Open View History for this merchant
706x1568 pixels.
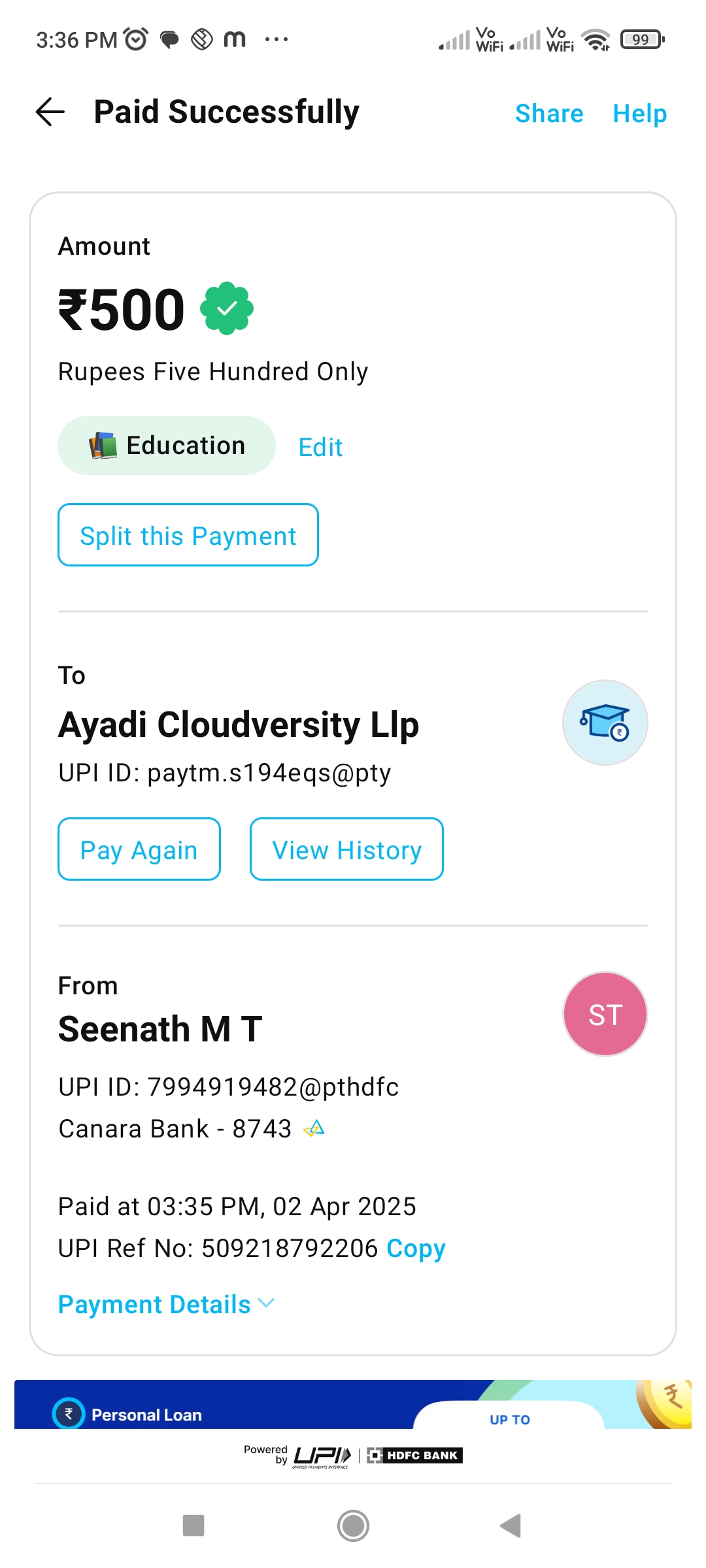coord(346,849)
